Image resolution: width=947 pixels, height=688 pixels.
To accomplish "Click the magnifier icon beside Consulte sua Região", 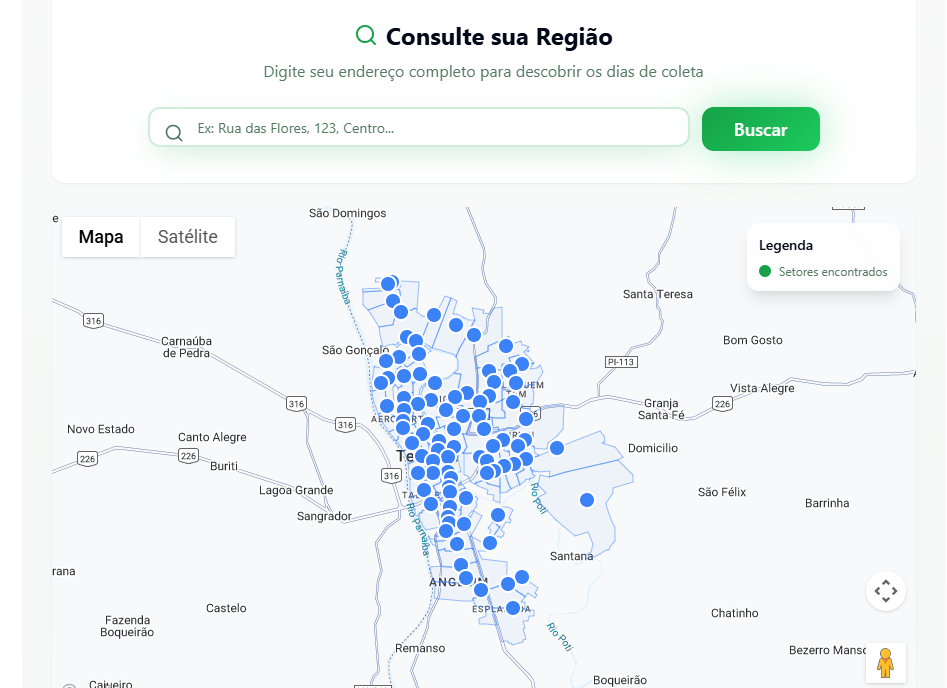I will 366,36.
